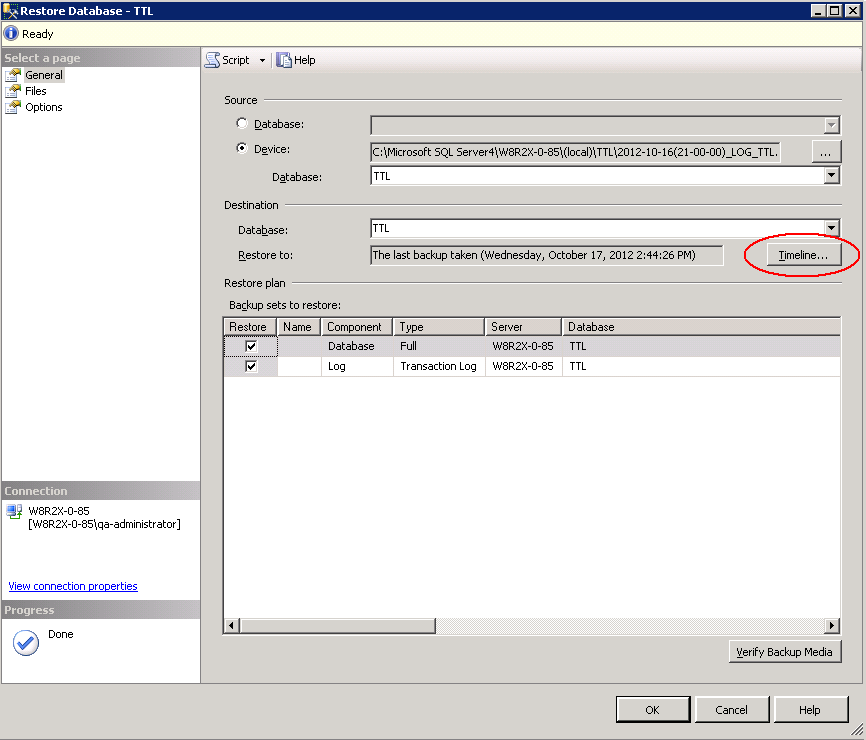
Task: Select the Files page
Action: click(x=35, y=91)
